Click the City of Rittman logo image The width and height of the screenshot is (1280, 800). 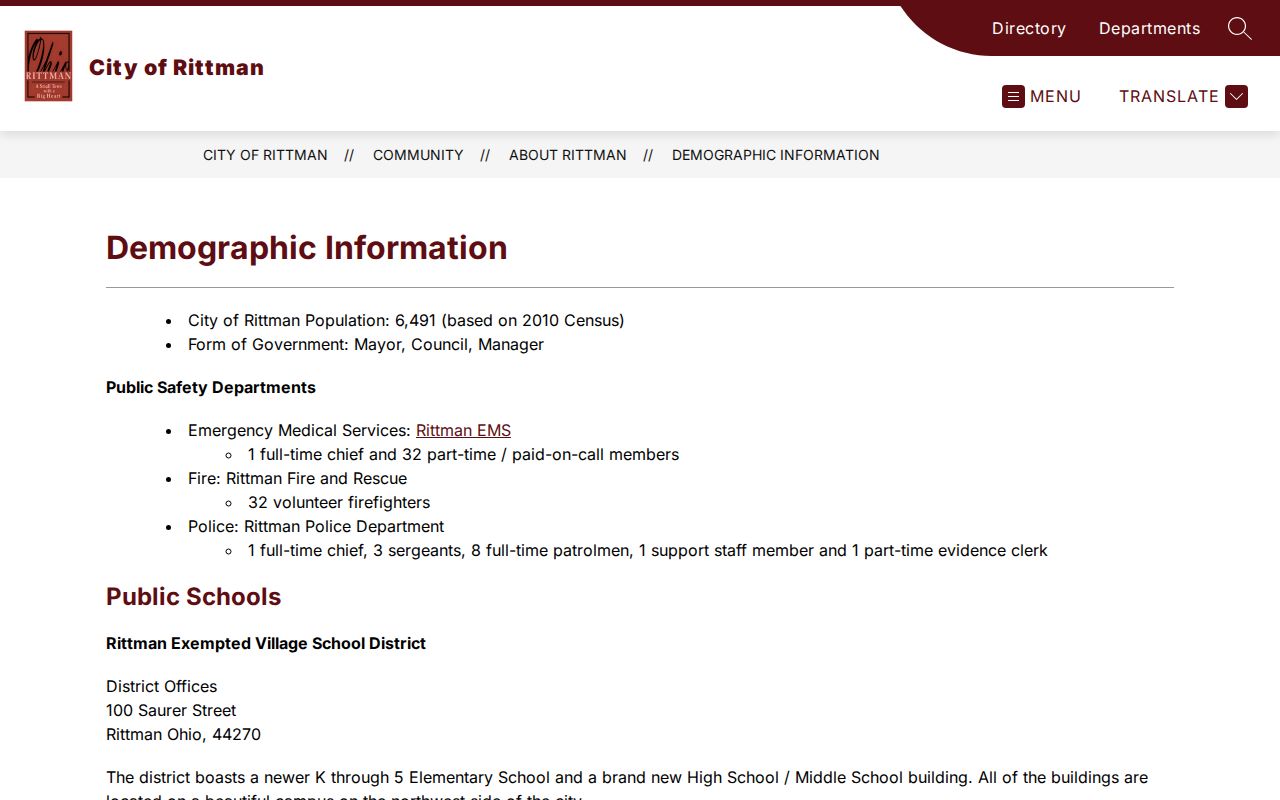48,66
